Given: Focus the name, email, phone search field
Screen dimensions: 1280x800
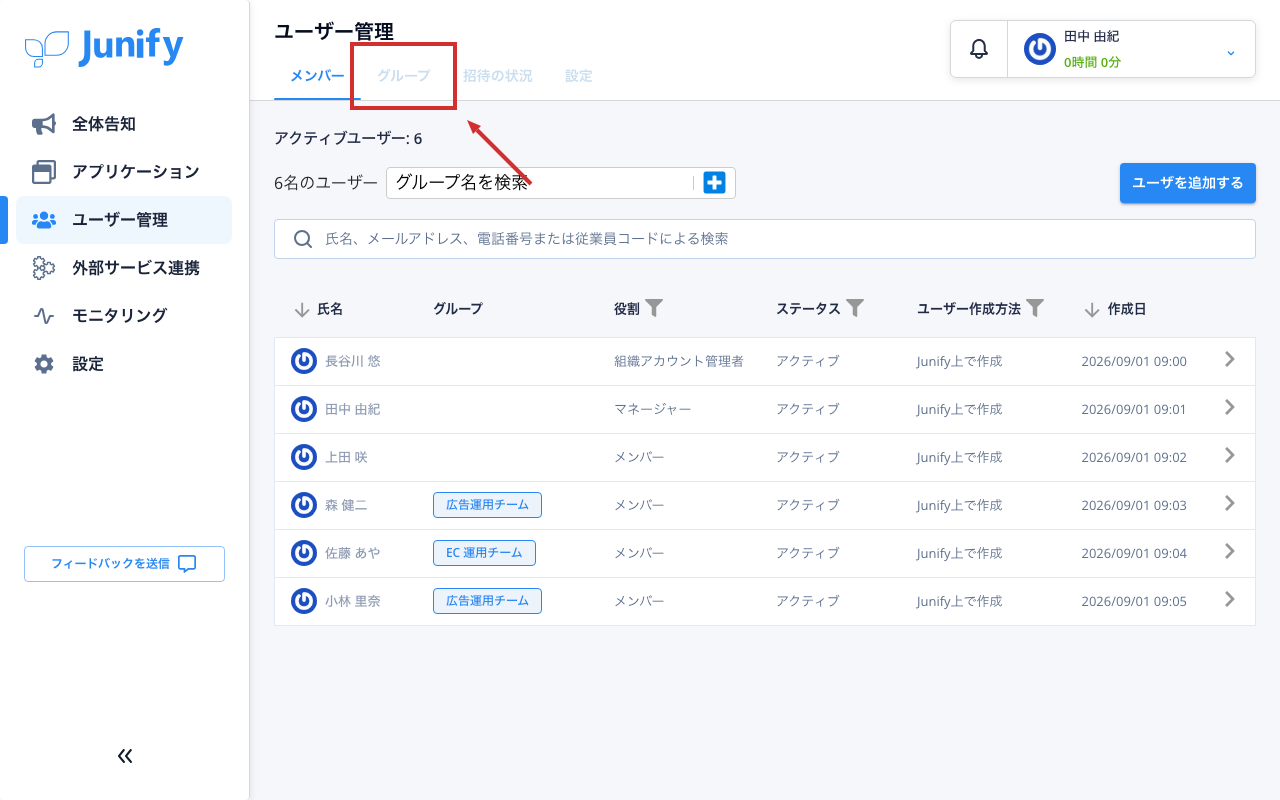Looking at the screenshot, I should [765, 239].
